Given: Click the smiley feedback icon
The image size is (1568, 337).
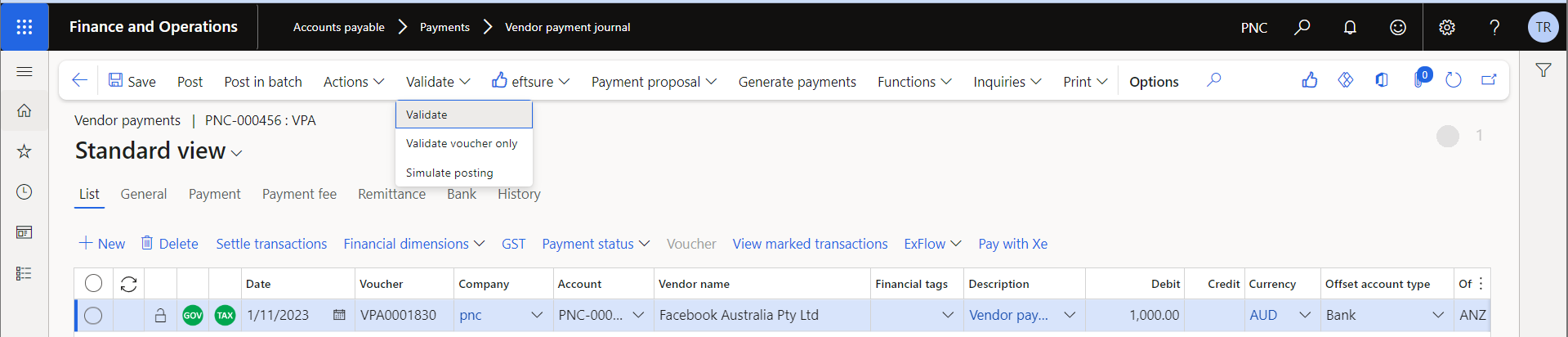Looking at the screenshot, I should (1398, 27).
